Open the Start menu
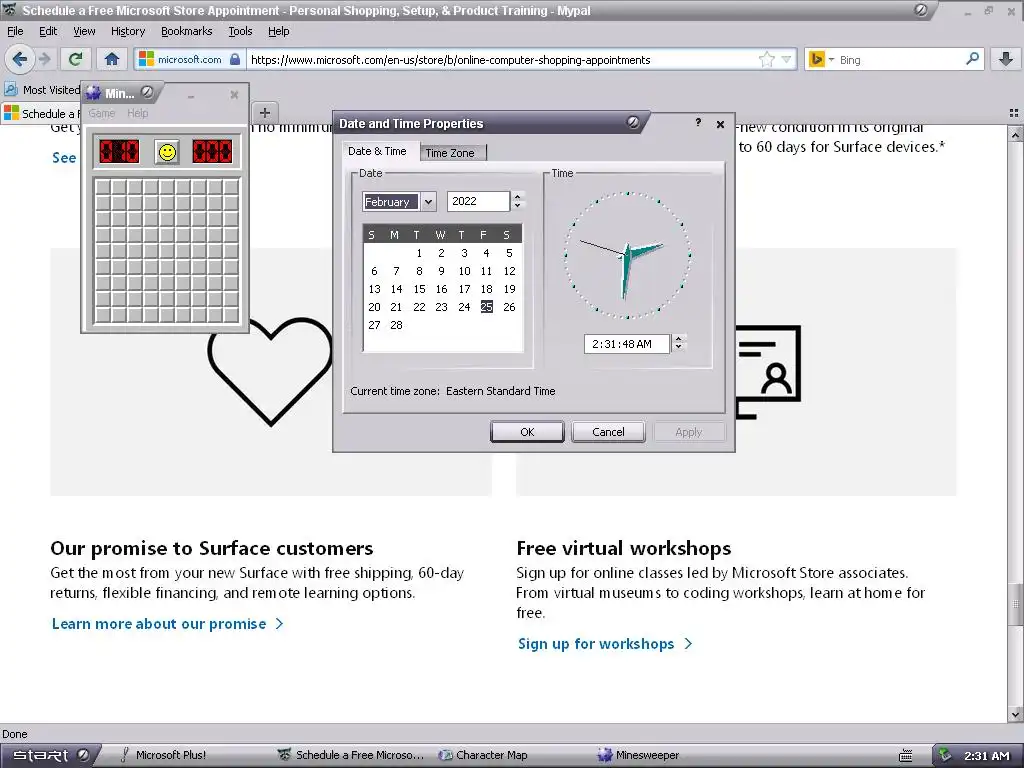The width and height of the screenshot is (1024, 768). (48, 755)
